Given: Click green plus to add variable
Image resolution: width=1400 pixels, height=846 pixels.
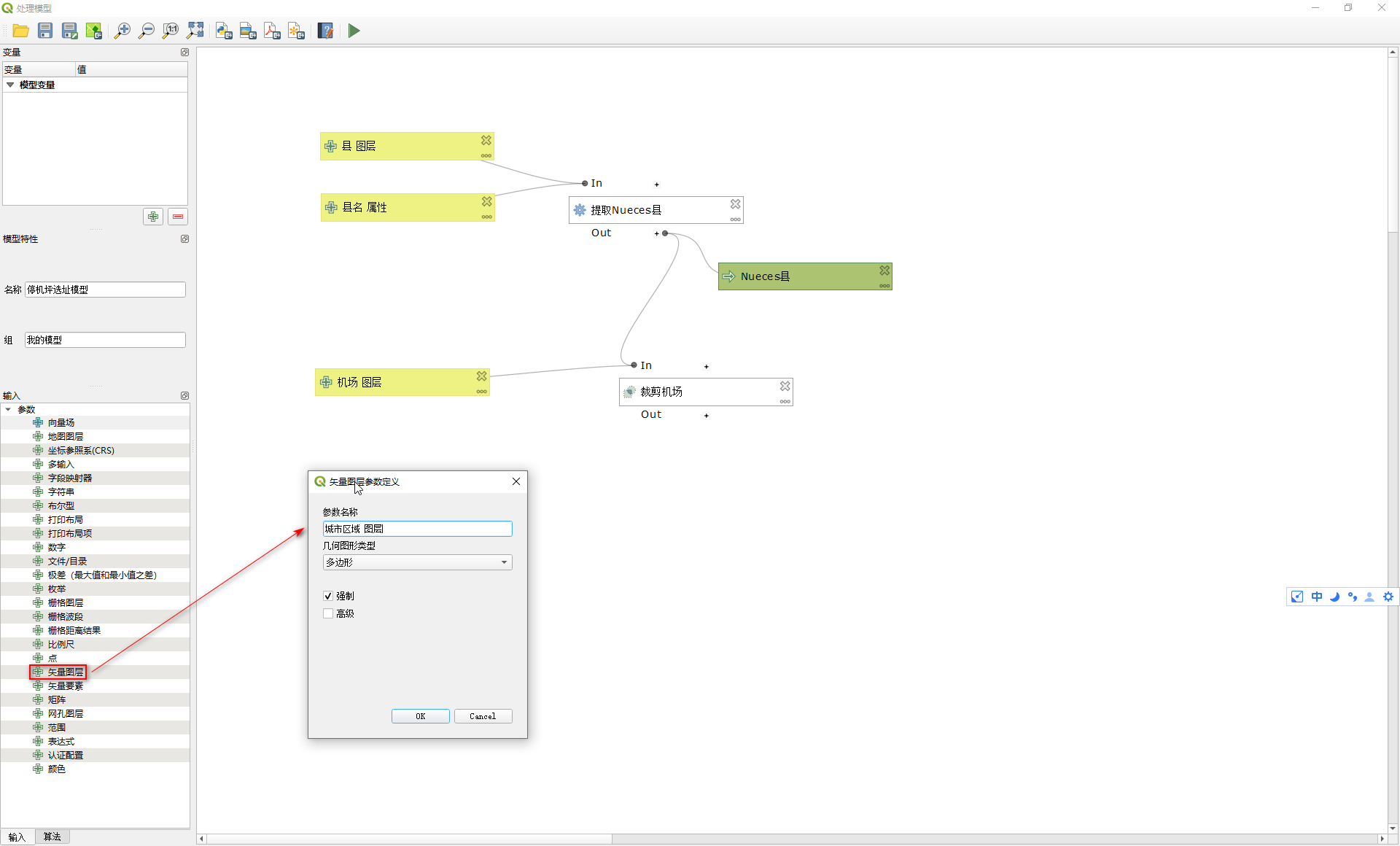Looking at the screenshot, I should [x=153, y=217].
